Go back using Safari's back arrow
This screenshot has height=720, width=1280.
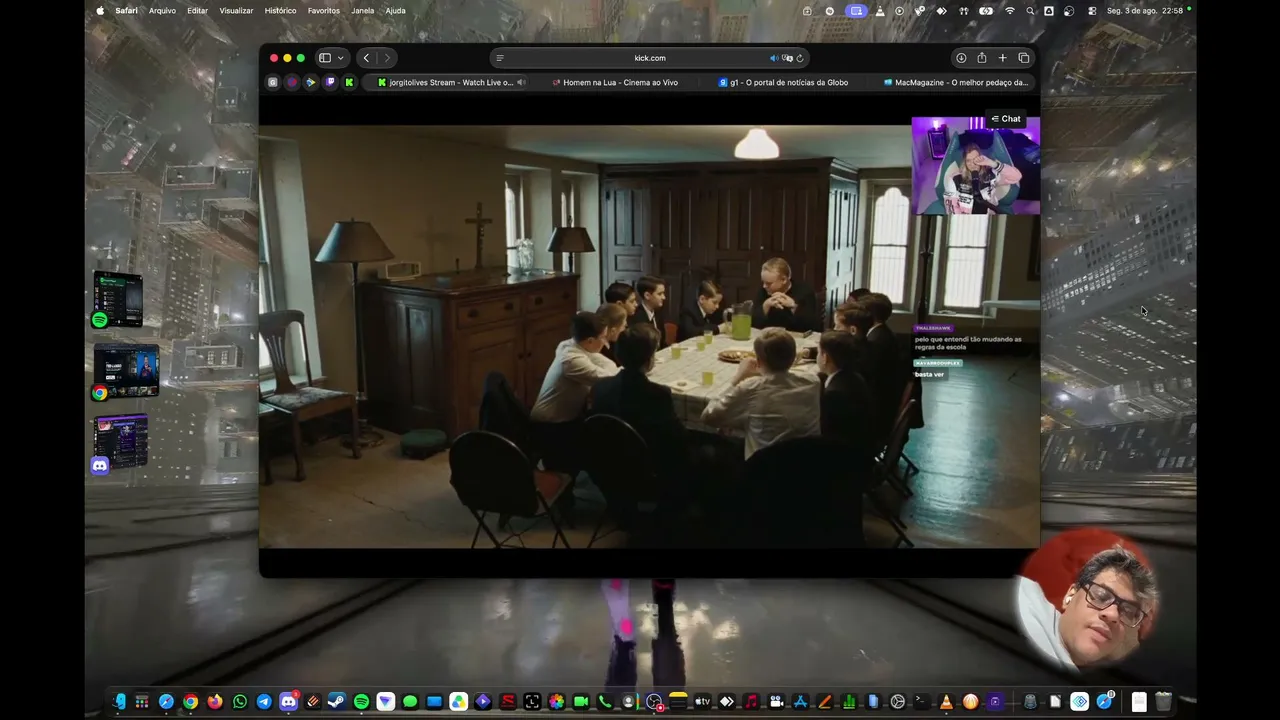[367, 58]
